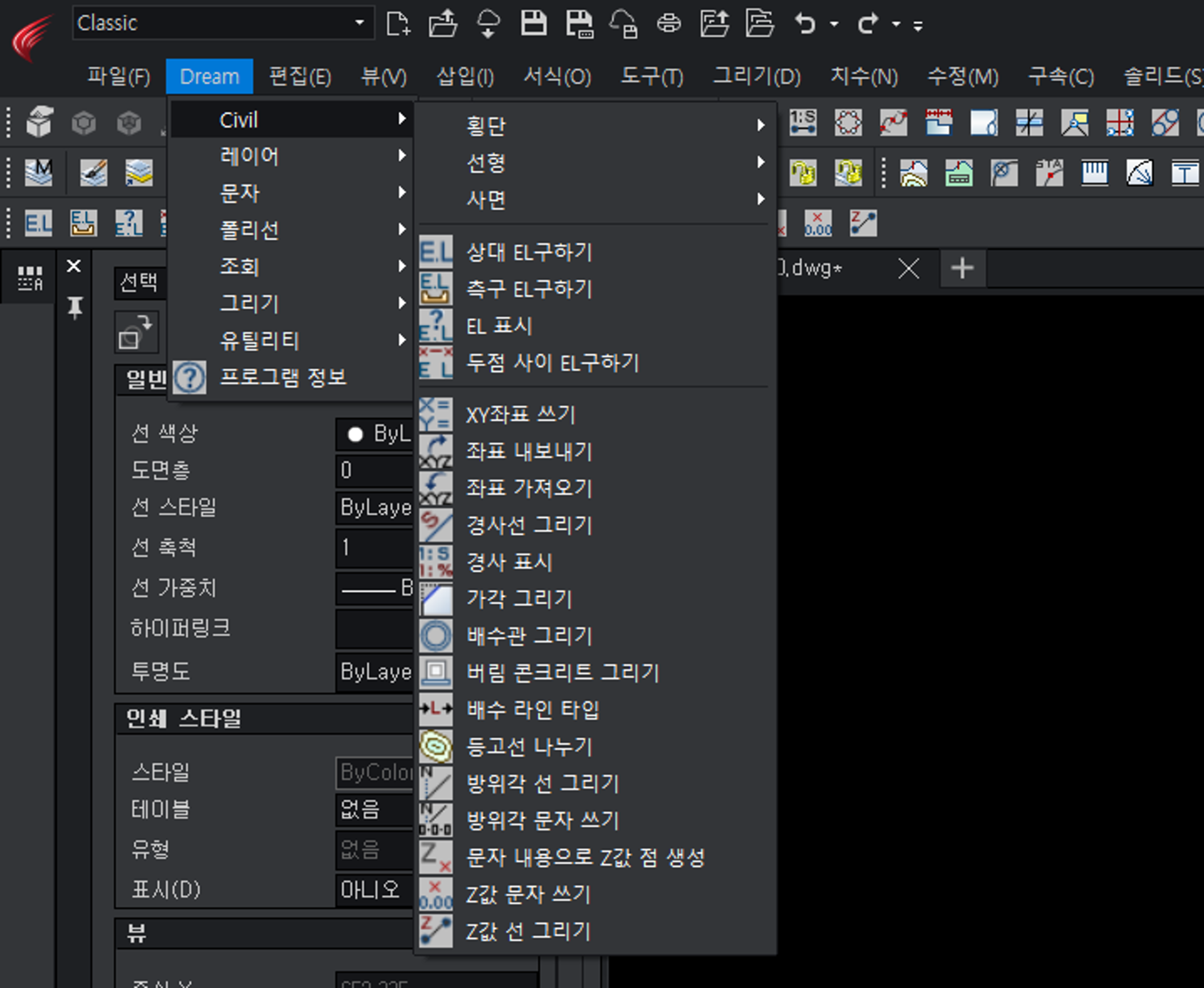Click the Redo arrow icon

tap(868, 24)
